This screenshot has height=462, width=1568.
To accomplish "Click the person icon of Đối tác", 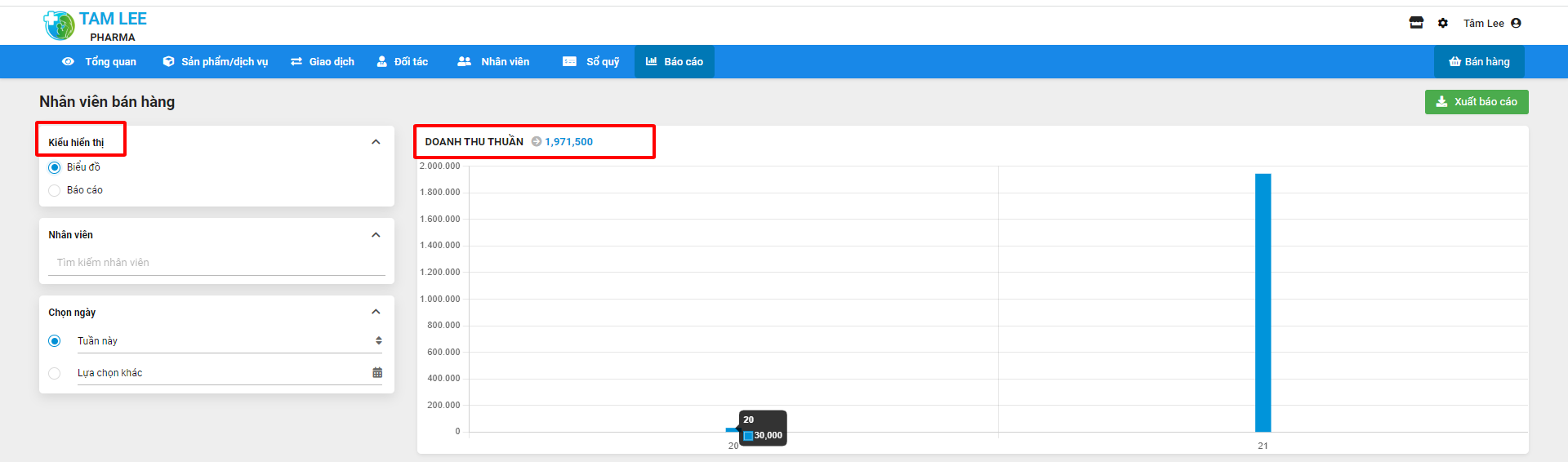I will (x=381, y=62).
